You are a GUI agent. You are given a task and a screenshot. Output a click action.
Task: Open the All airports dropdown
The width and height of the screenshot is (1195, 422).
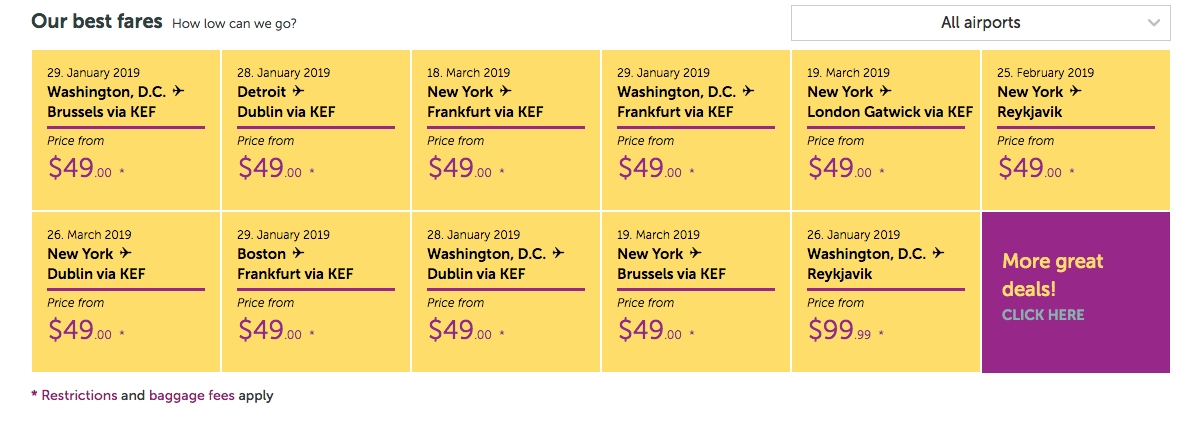(x=980, y=23)
